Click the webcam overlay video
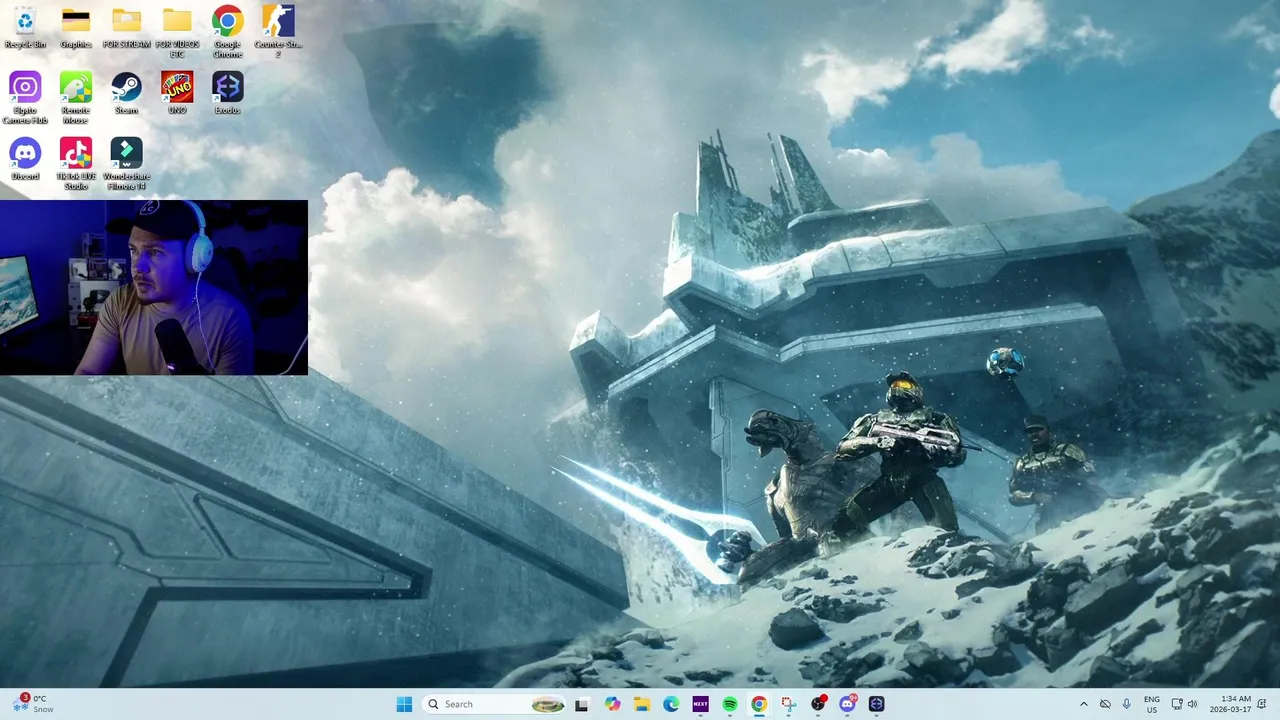Viewport: 1280px width, 720px height. pyautogui.click(x=154, y=288)
